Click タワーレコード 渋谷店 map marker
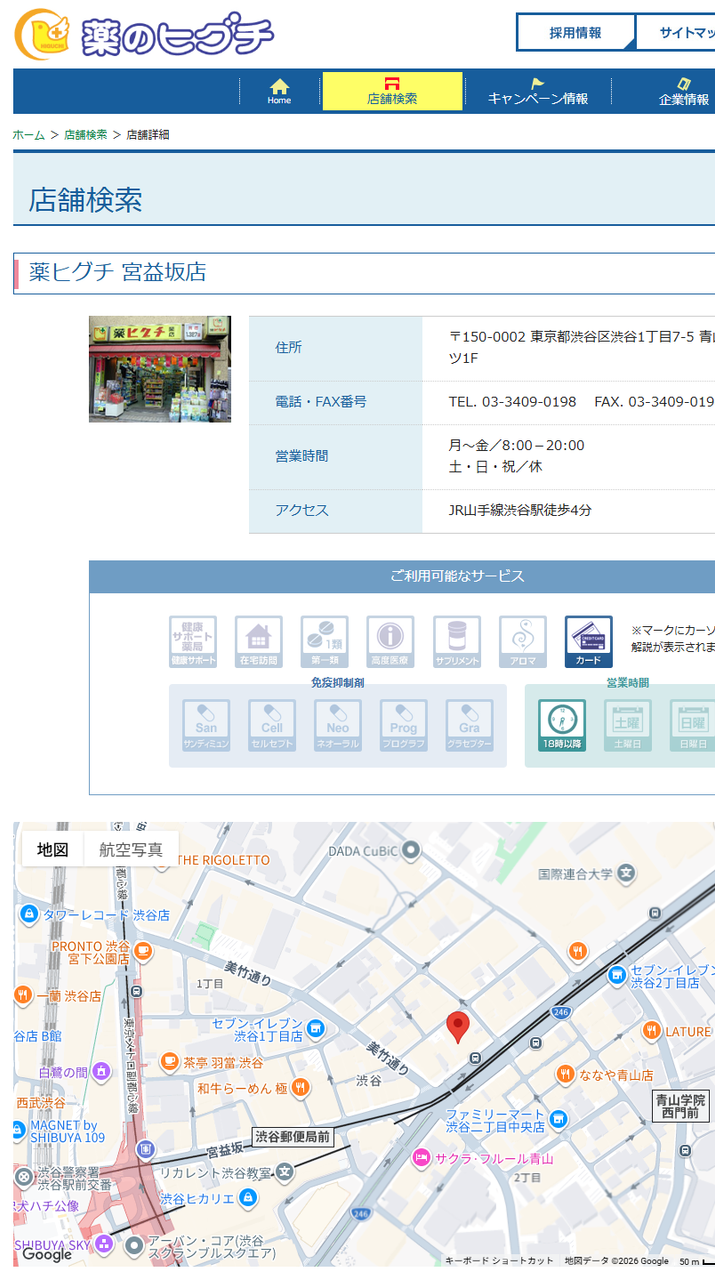Viewport: 715px width, 1280px height. tap(29, 914)
